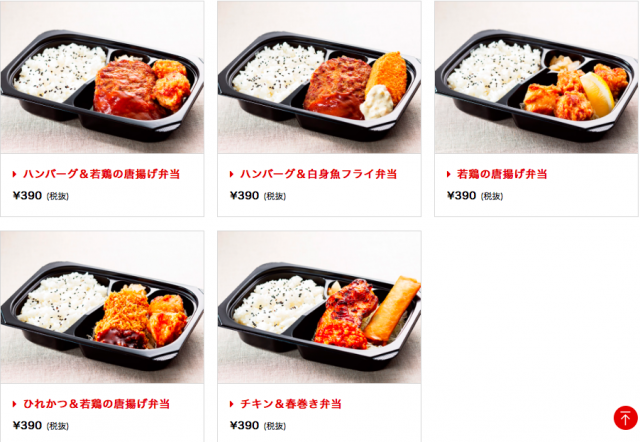Open ハンバーグ＆若鶏の唐揚げ弁当 product link

pos(101,174)
